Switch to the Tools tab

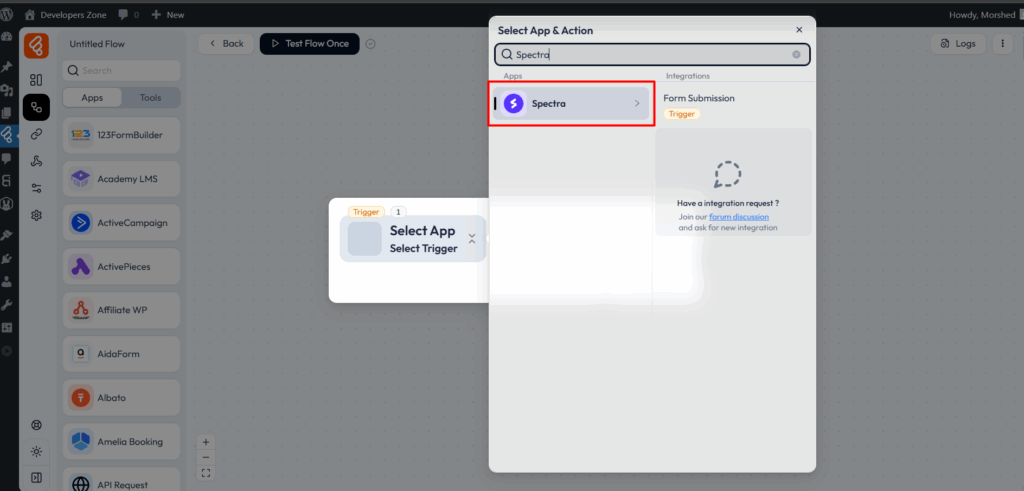[151, 98]
